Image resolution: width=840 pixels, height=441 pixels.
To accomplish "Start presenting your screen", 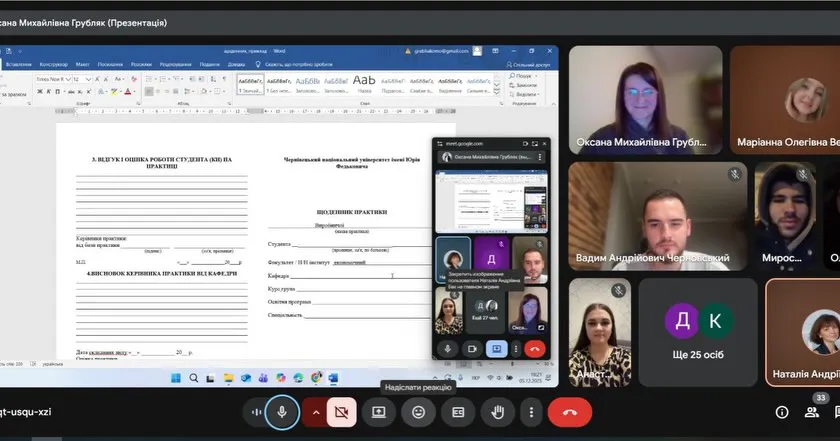I will (379, 411).
